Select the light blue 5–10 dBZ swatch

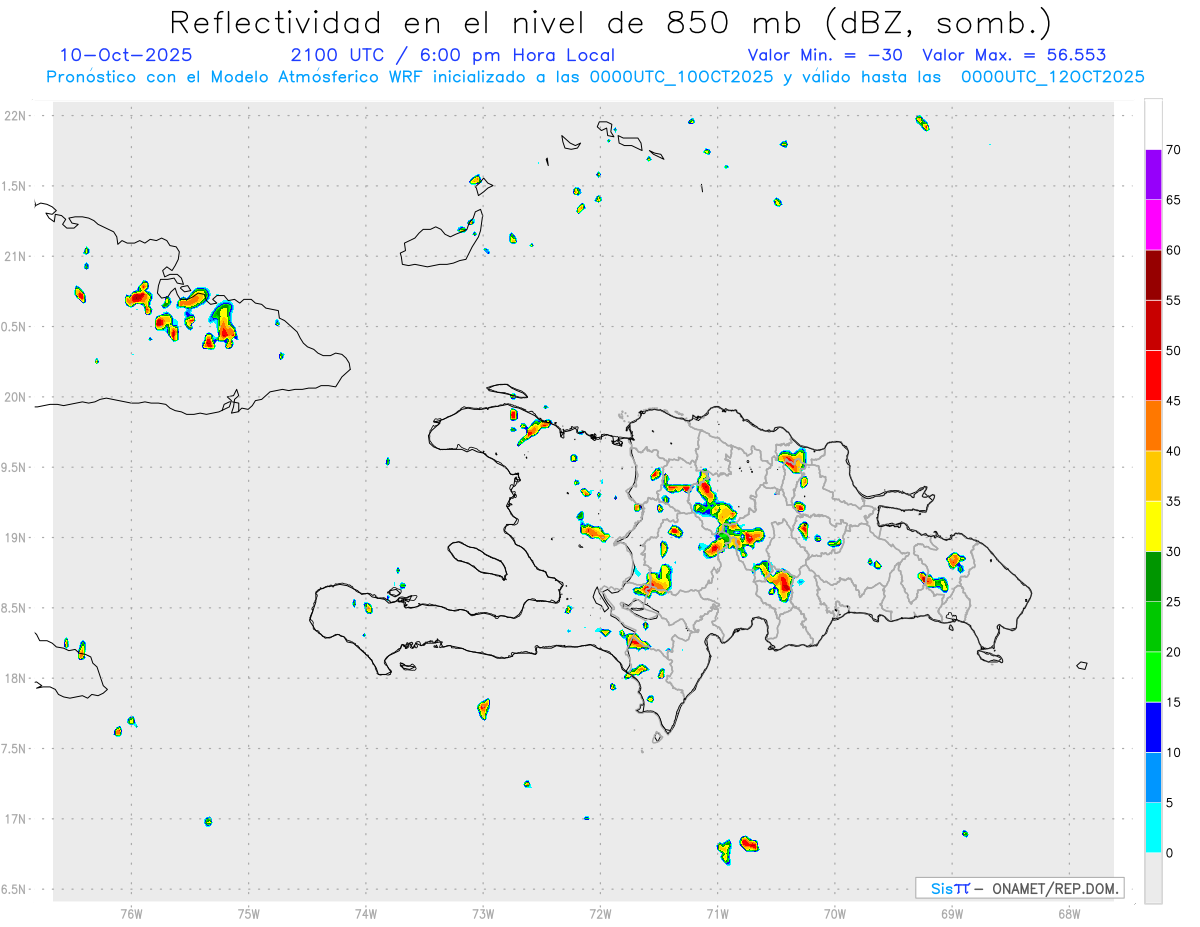point(1153,778)
